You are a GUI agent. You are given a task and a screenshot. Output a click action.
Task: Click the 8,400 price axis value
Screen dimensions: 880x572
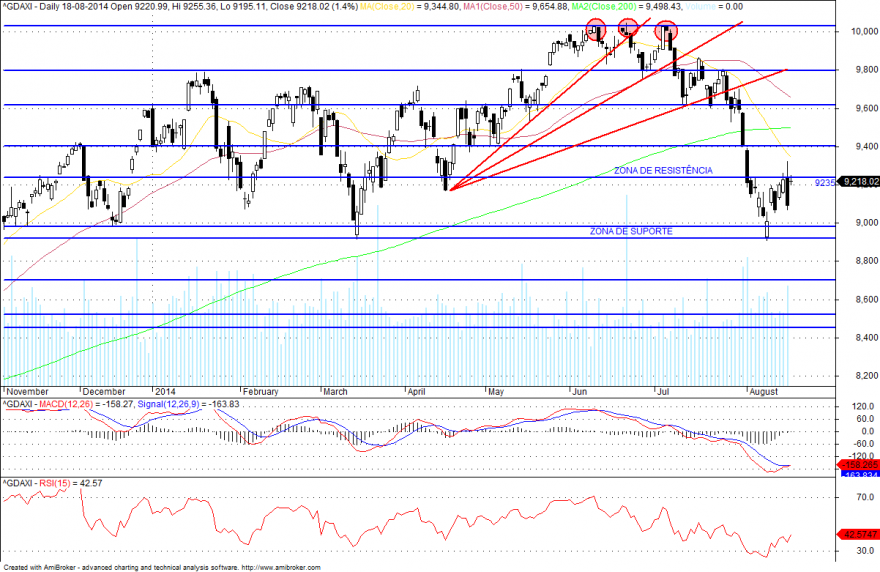click(x=867, y=337)
